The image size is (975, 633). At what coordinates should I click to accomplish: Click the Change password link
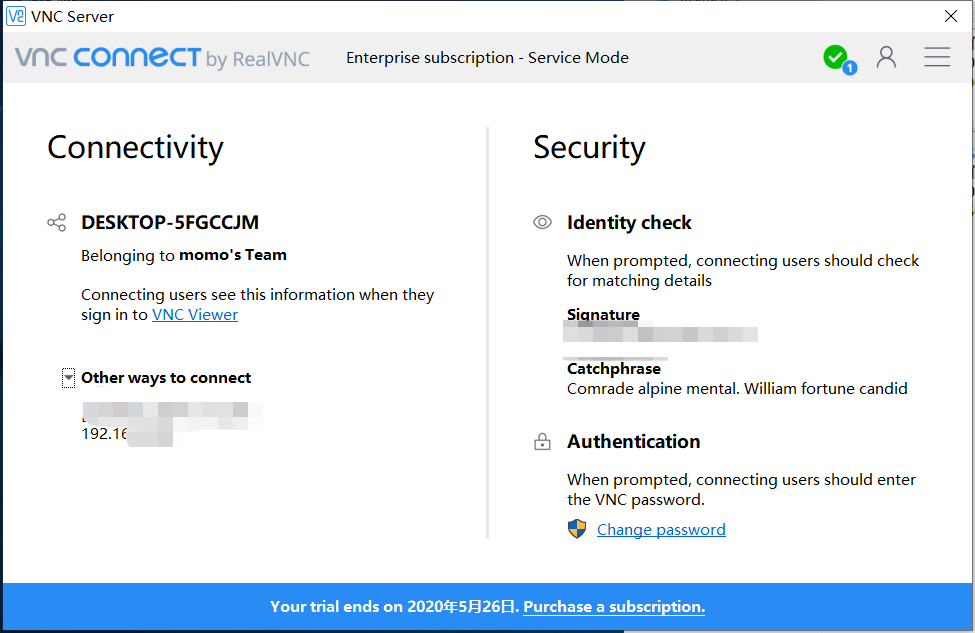[660, 529]
